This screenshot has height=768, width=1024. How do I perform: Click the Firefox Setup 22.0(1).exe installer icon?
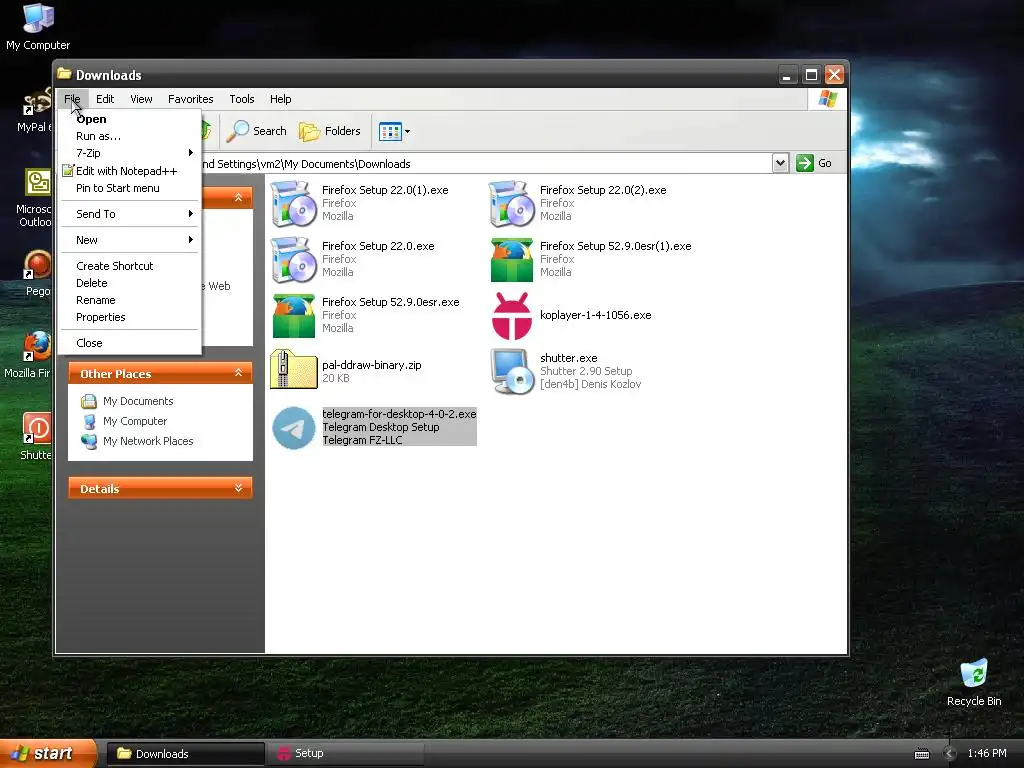293,203
